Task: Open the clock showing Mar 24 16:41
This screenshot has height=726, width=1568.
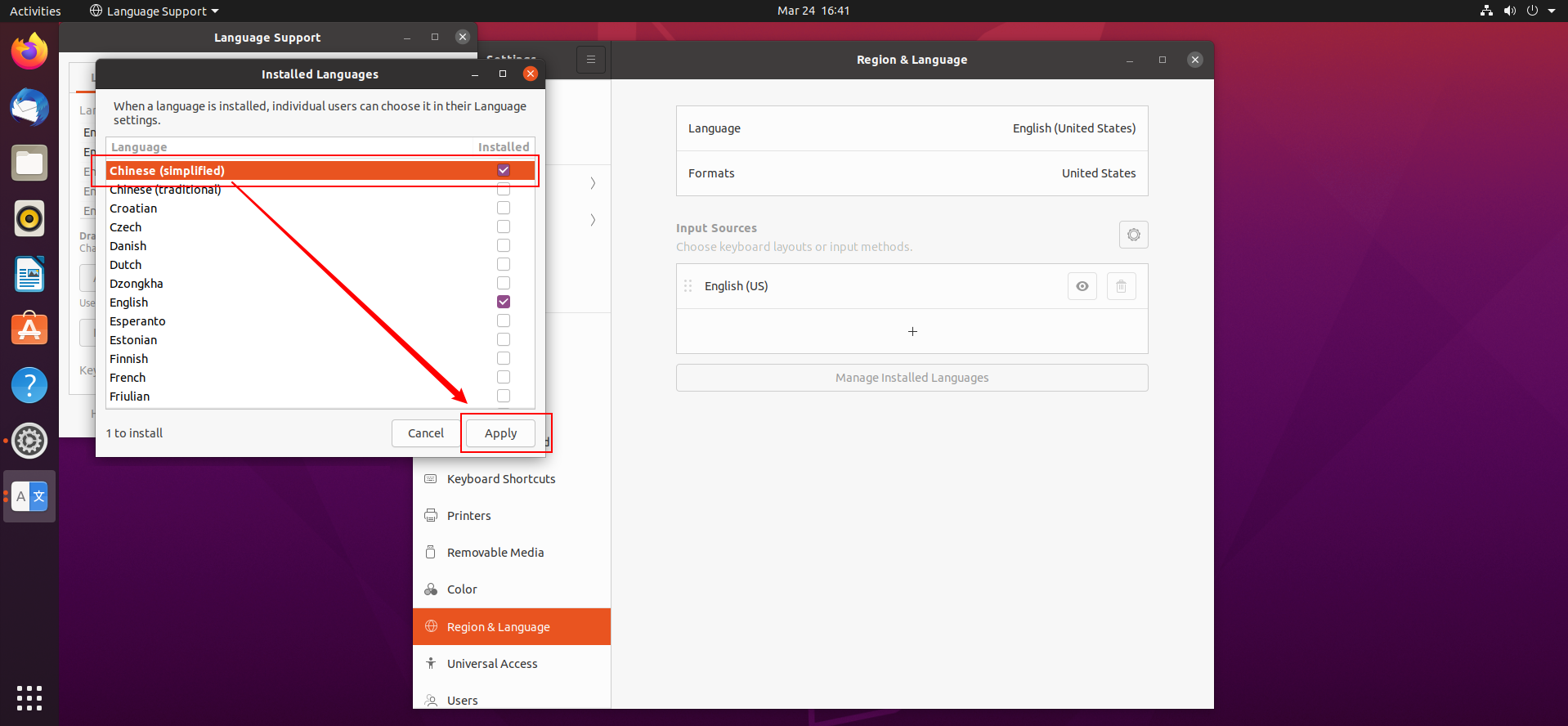Action: click(813, 11)
